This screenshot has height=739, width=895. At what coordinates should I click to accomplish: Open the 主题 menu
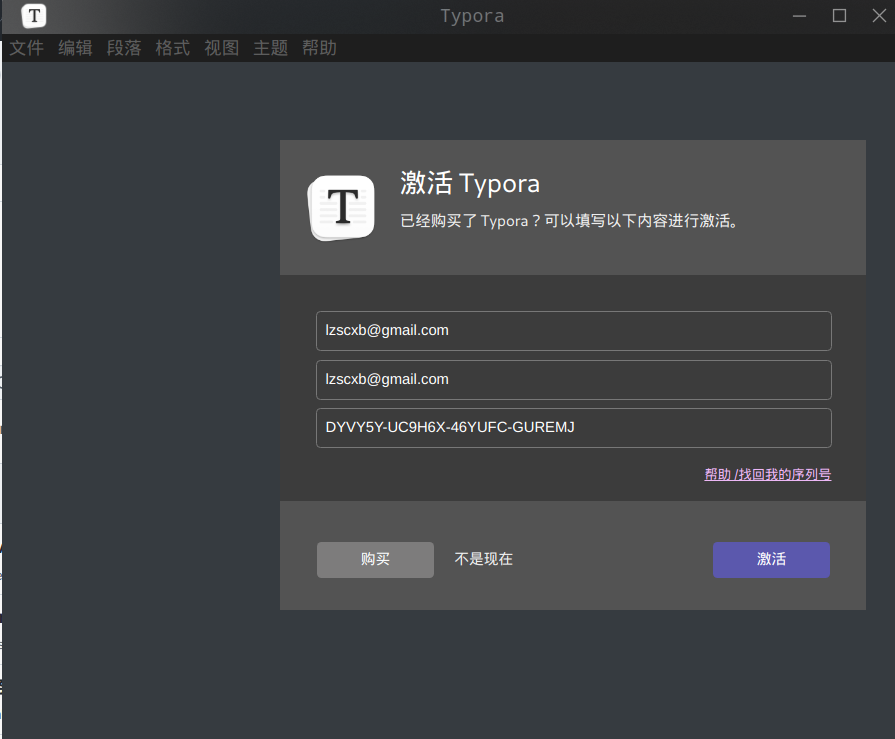coord(271,48)
